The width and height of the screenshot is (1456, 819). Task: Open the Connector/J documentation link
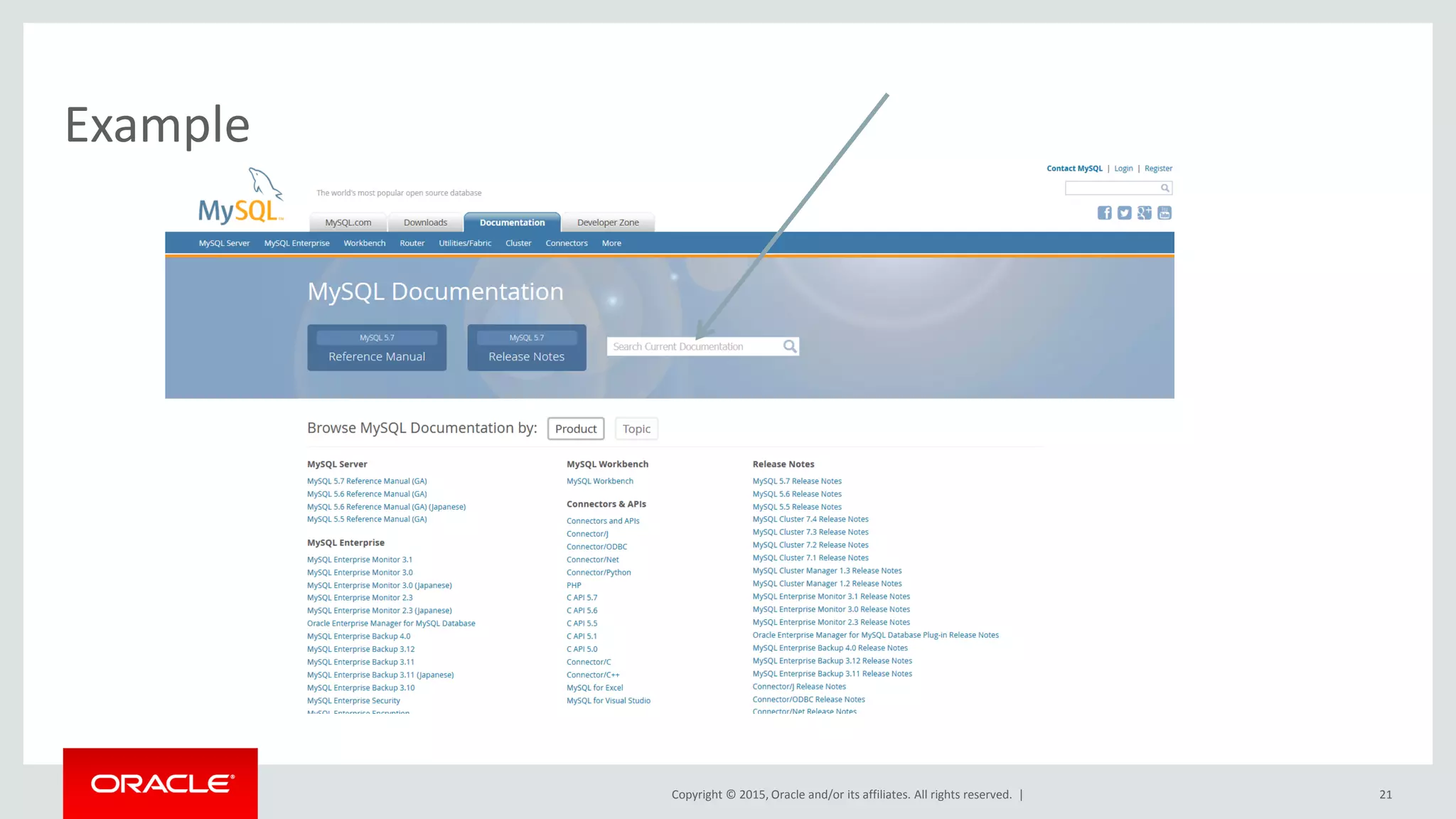coord(587,534)
